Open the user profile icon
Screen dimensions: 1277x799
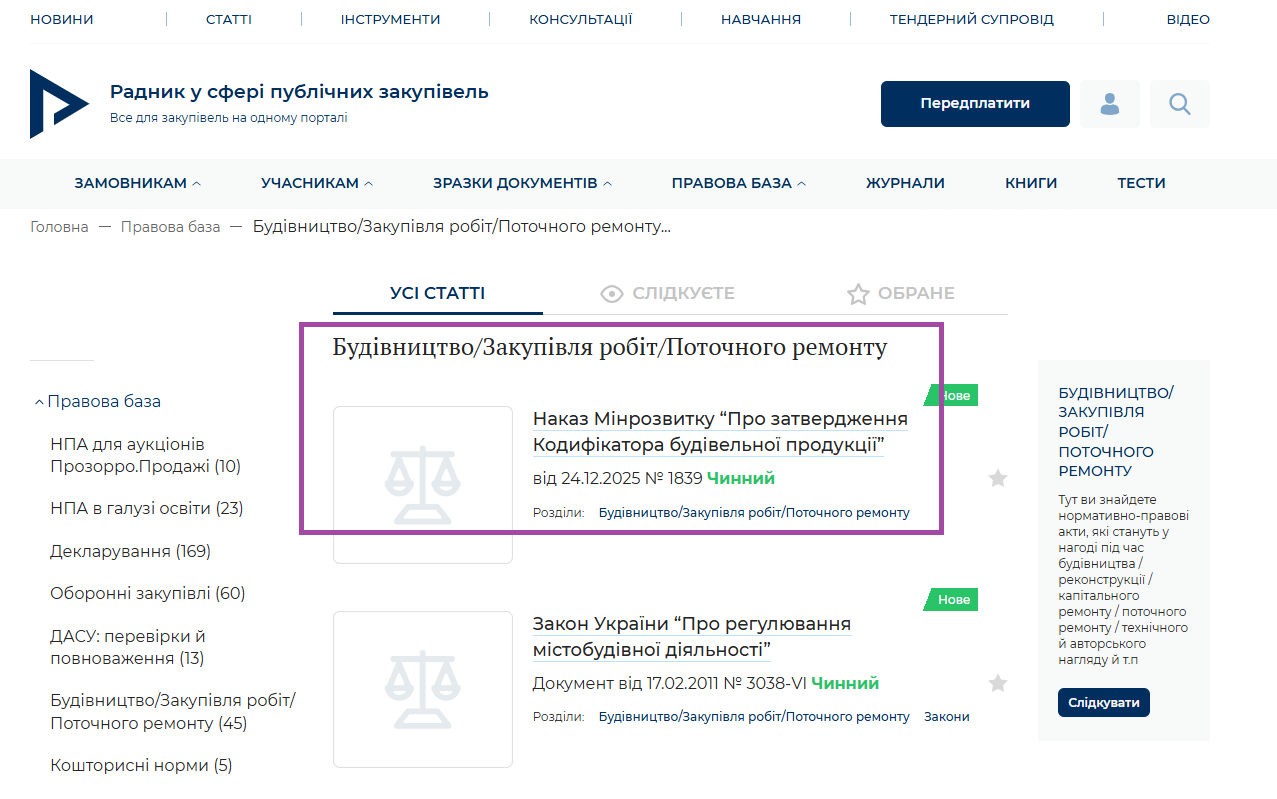[1109, 104]
